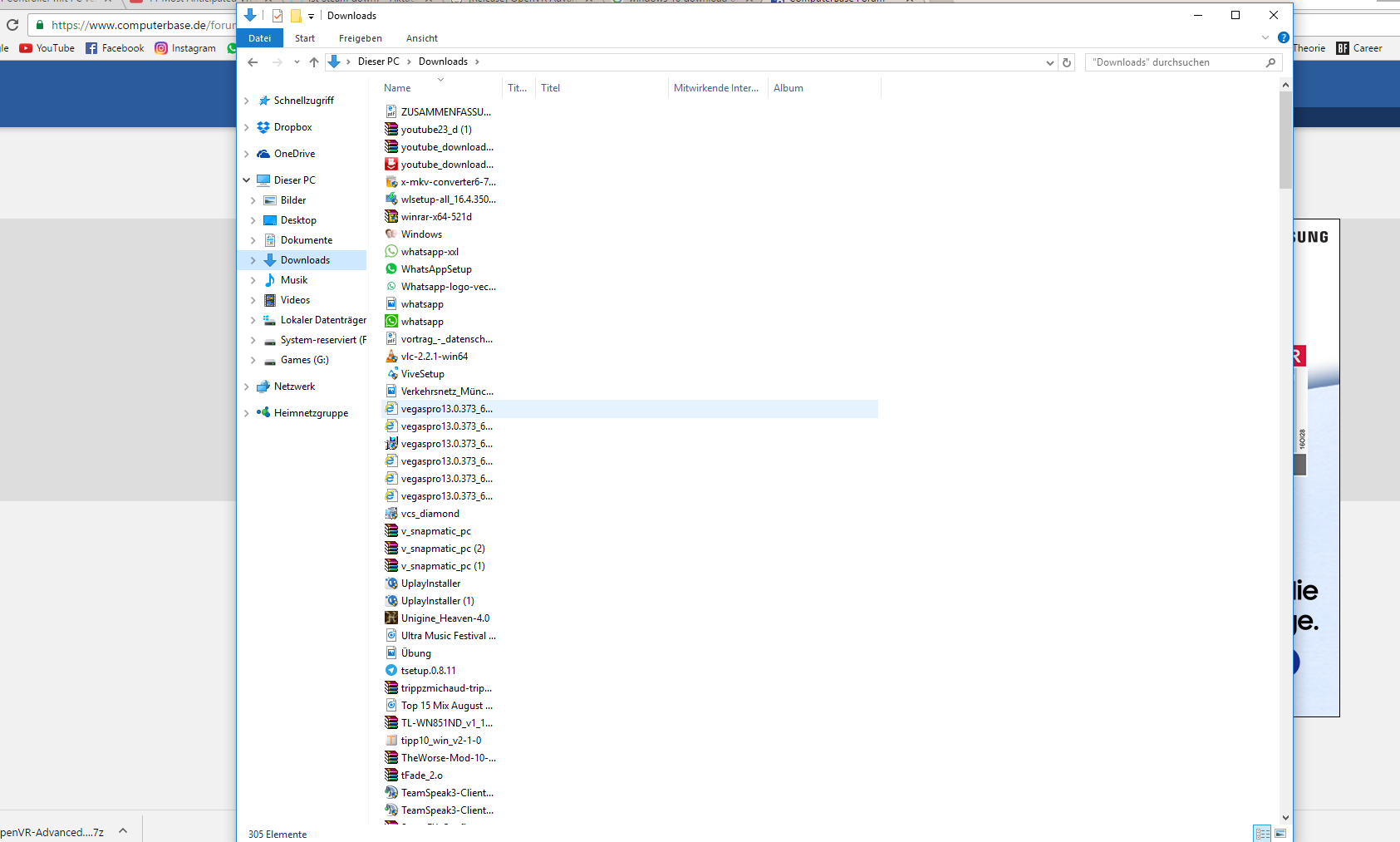Screen dimensions: 1400x842
Task: Click the Dropbox icon in navigation pane
Action: pos(263,127)
